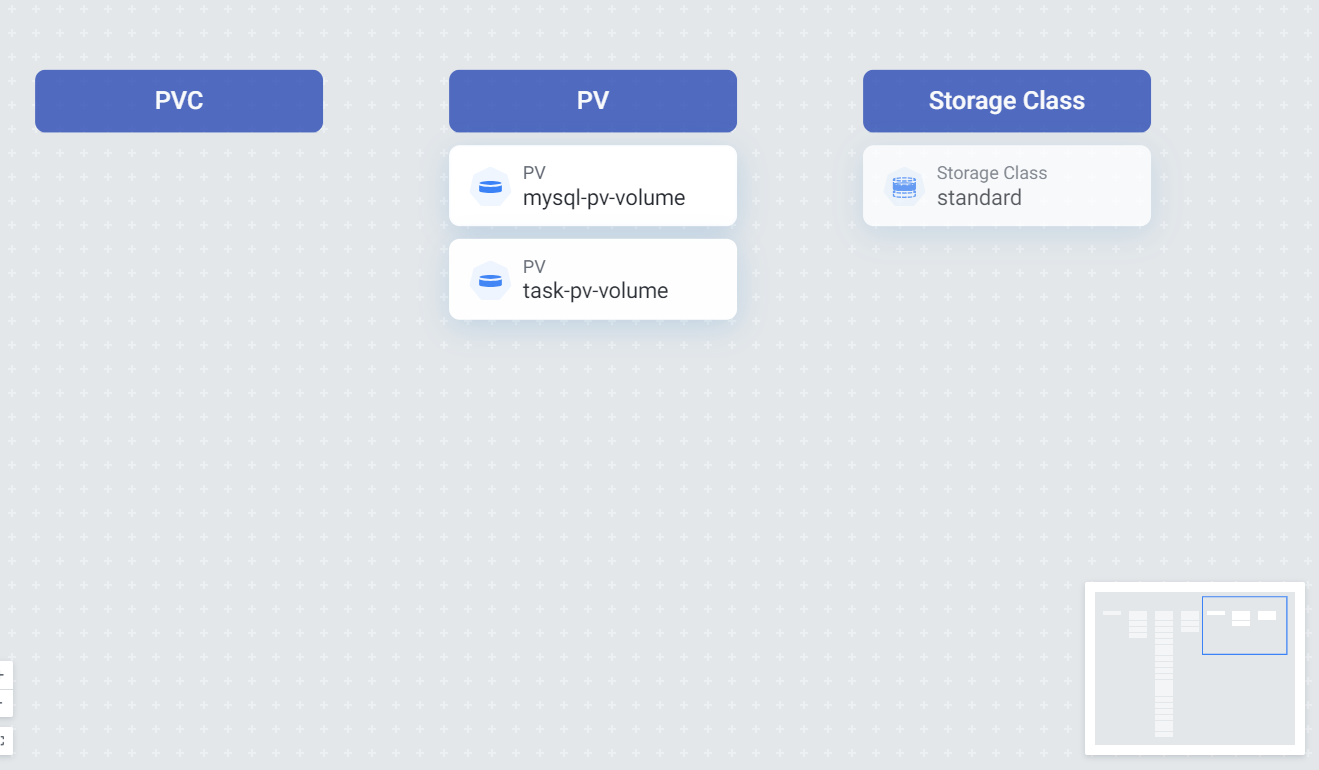Zoom in using the plus control
The image size is (1319, 770).
(3, 675)
